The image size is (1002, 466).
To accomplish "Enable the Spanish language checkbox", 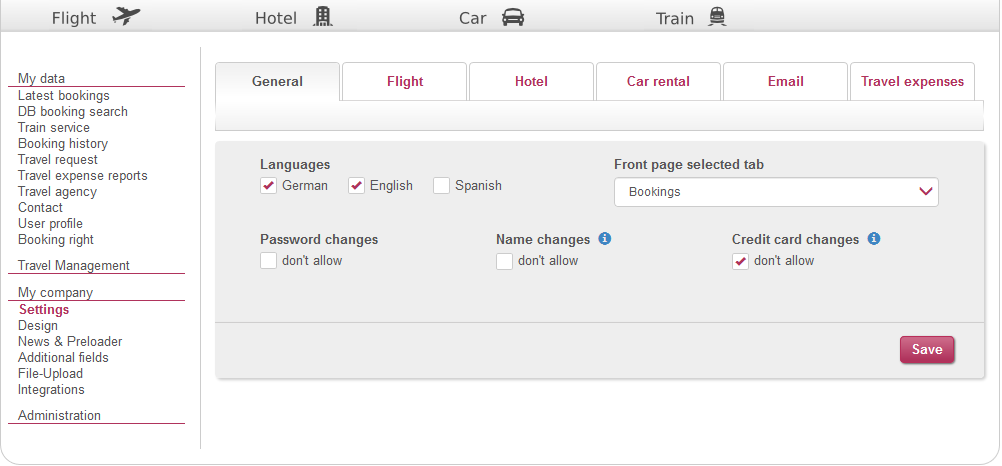I will pos(441,186).
